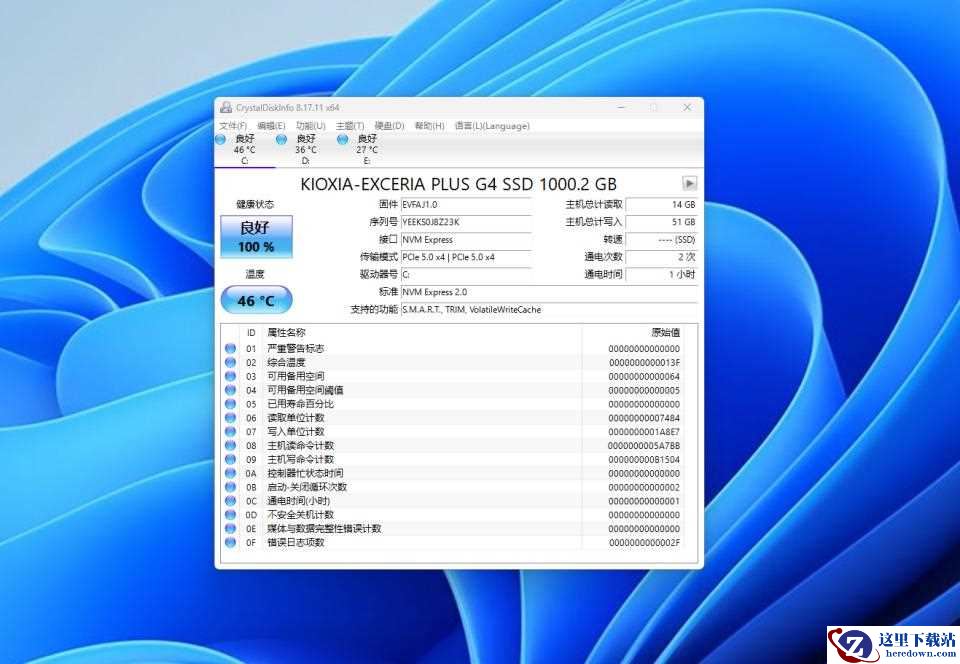Click raw value 0000000000002F
The height and width of the screenshot is (664, 960).
click(x=644, y=542)
